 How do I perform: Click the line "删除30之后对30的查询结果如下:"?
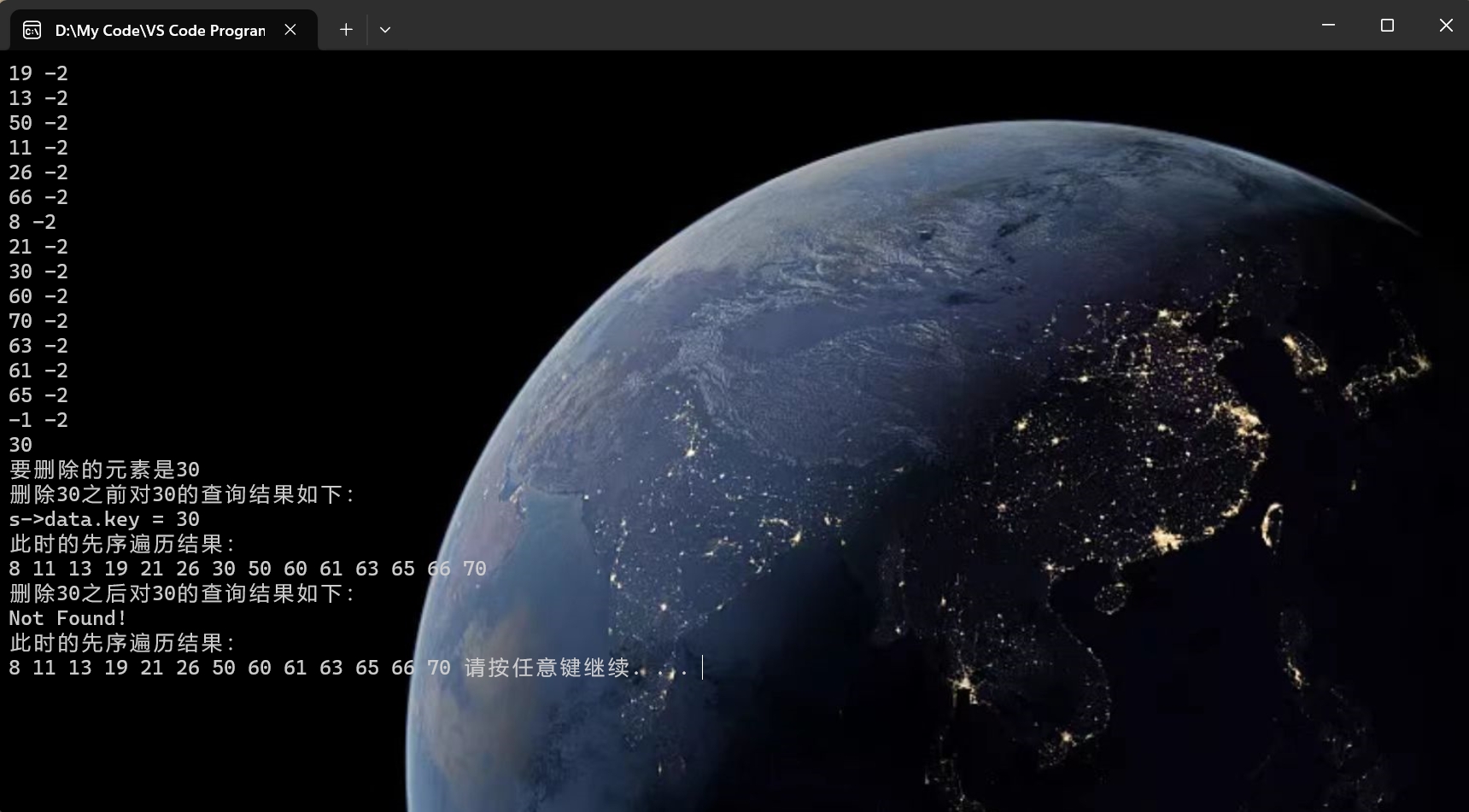pyautogui.click(x=182, y=593)
